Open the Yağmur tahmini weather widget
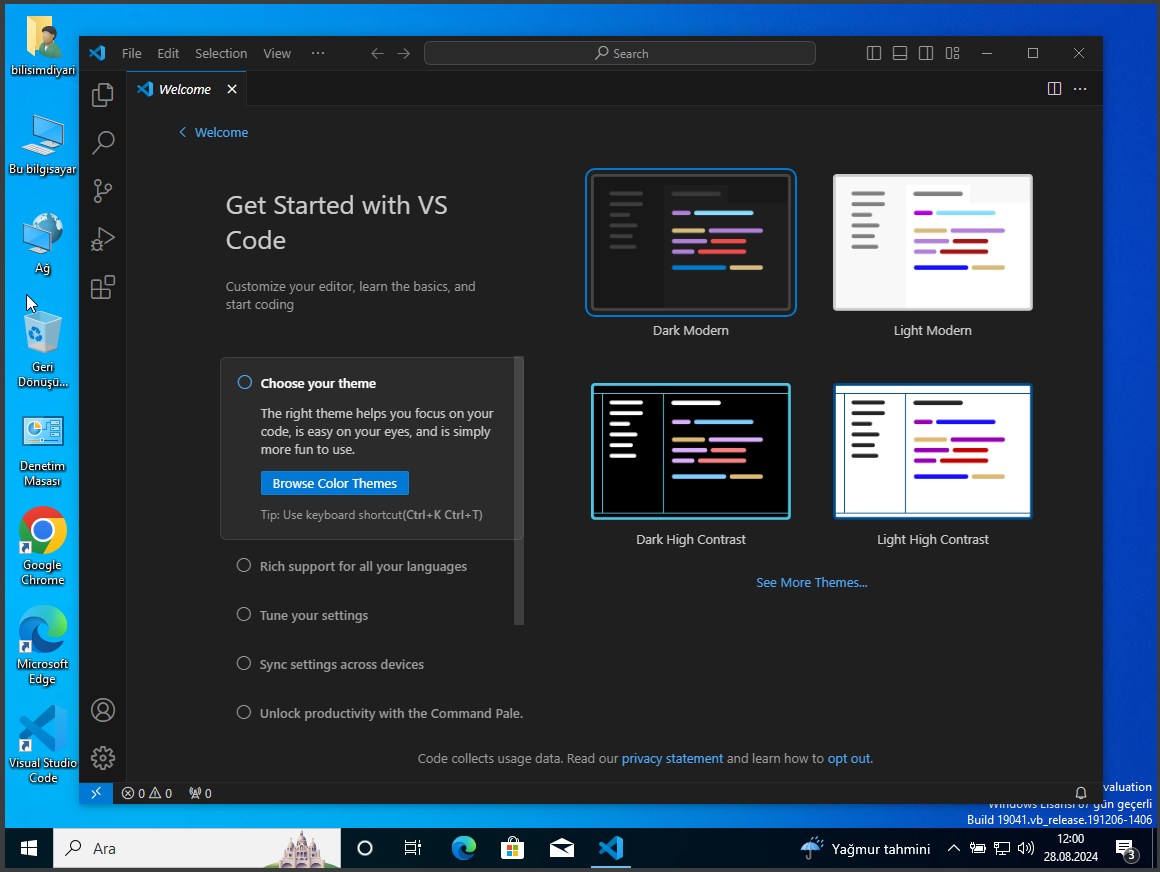The height and width of the screenshot is (872, 1160). click(x=866, y=848)
